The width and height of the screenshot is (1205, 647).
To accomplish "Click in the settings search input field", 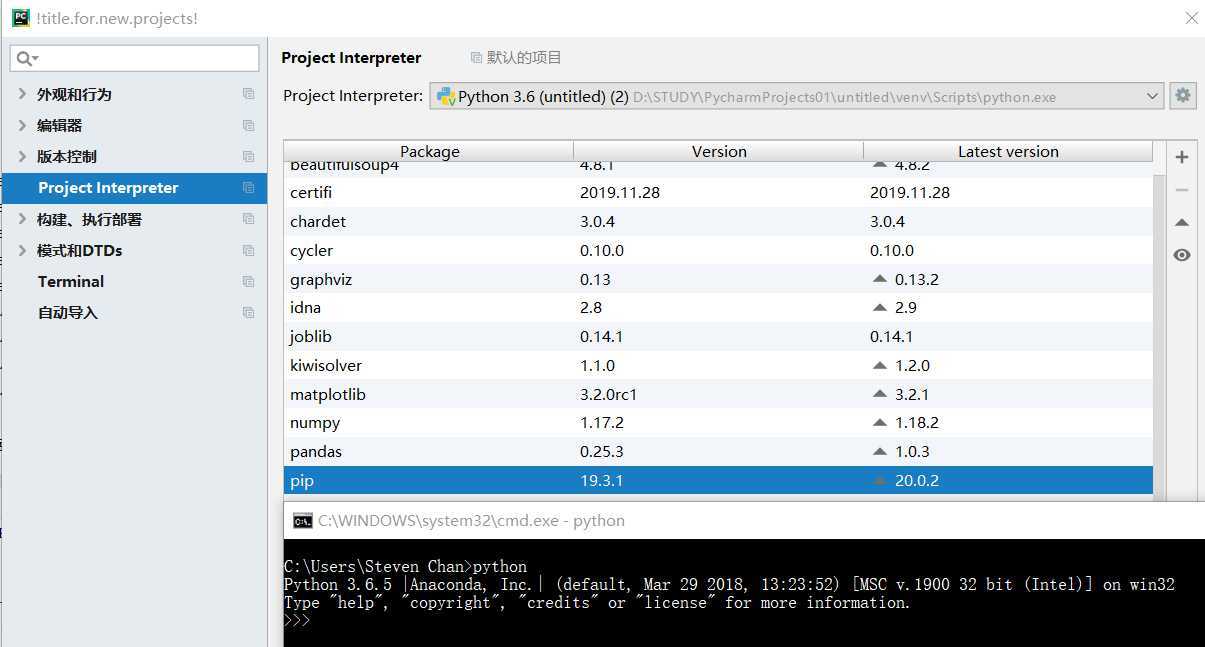I will (x=134, y=59).
